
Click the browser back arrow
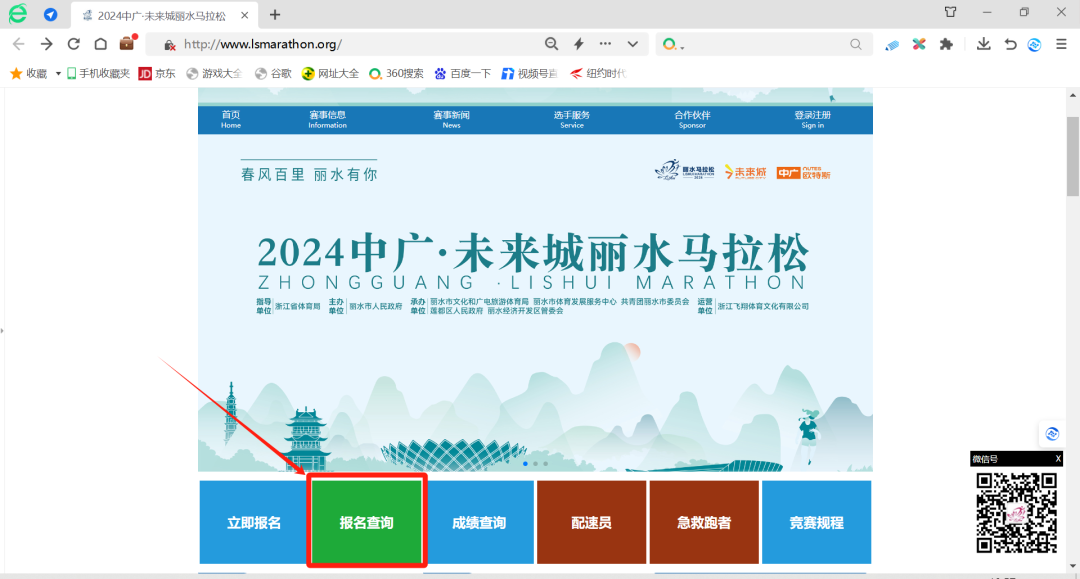[x=18, y=44]
